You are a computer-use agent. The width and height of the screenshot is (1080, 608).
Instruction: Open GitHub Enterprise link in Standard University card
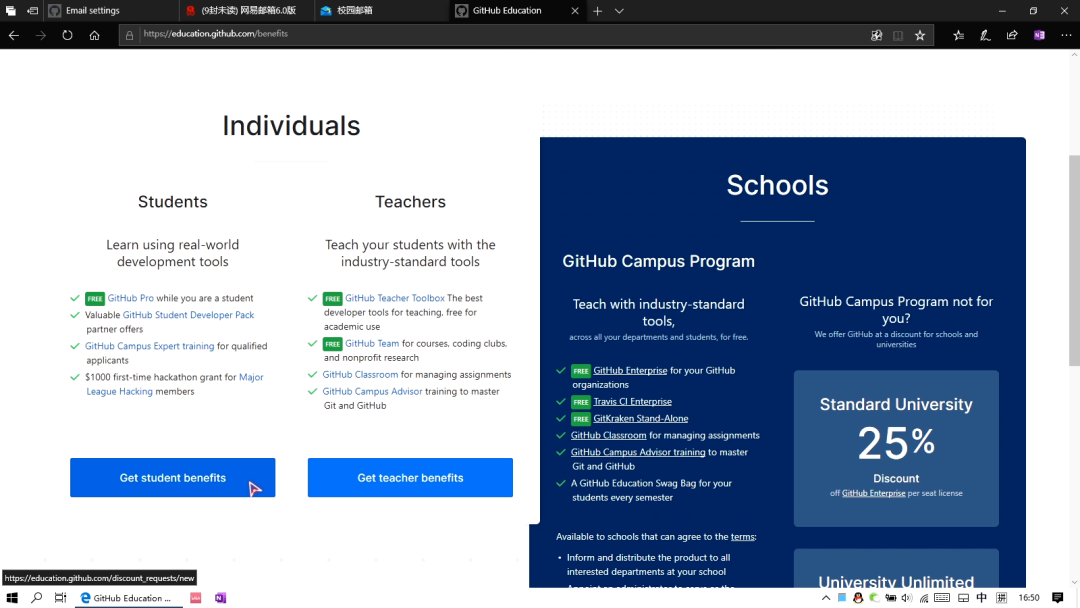873,493
